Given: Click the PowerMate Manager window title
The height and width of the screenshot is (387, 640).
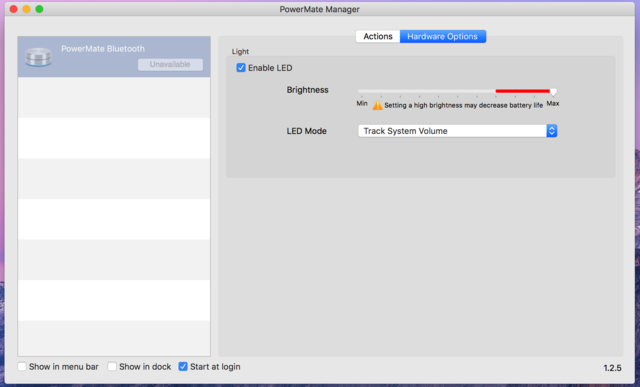Looking at the screenshot, I should 320,9.
